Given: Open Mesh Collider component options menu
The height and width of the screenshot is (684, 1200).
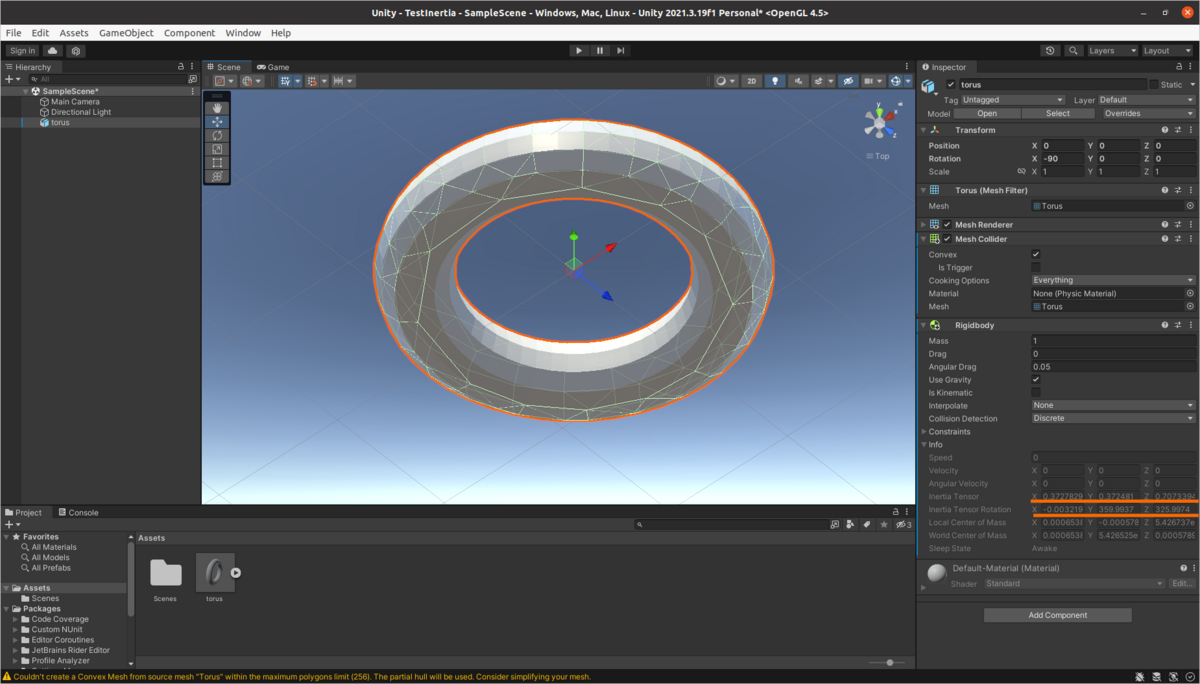Looking at the screenshot, I should pos(1191,239).
